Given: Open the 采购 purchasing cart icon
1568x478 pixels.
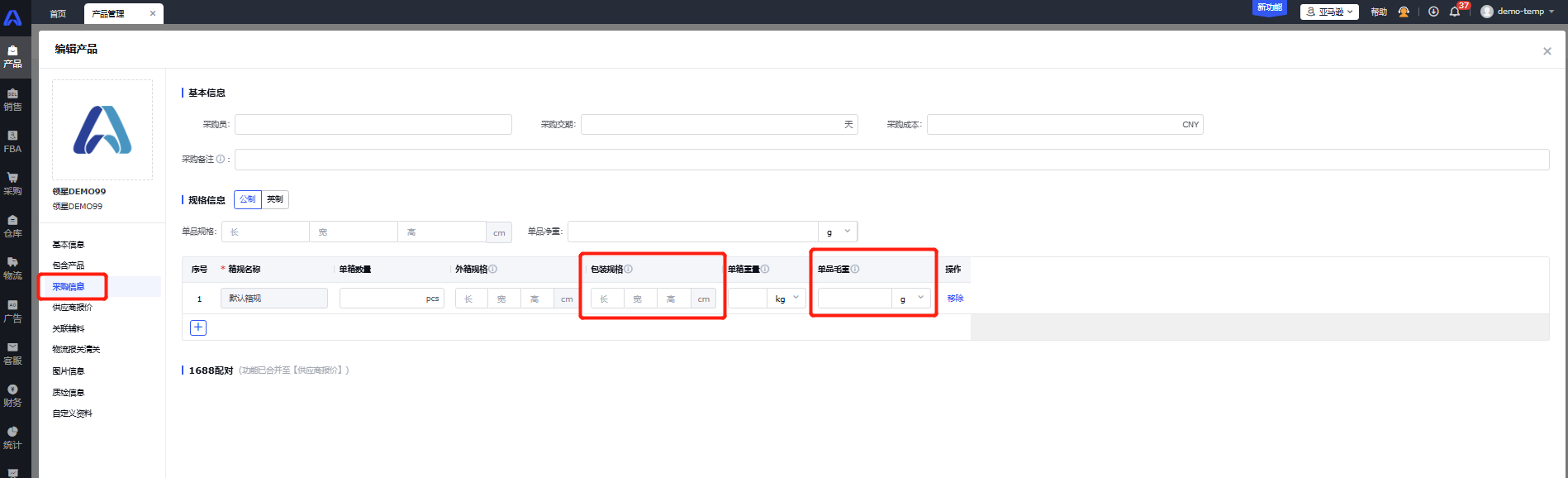Looking at the screenshot, I should (12, 184).
